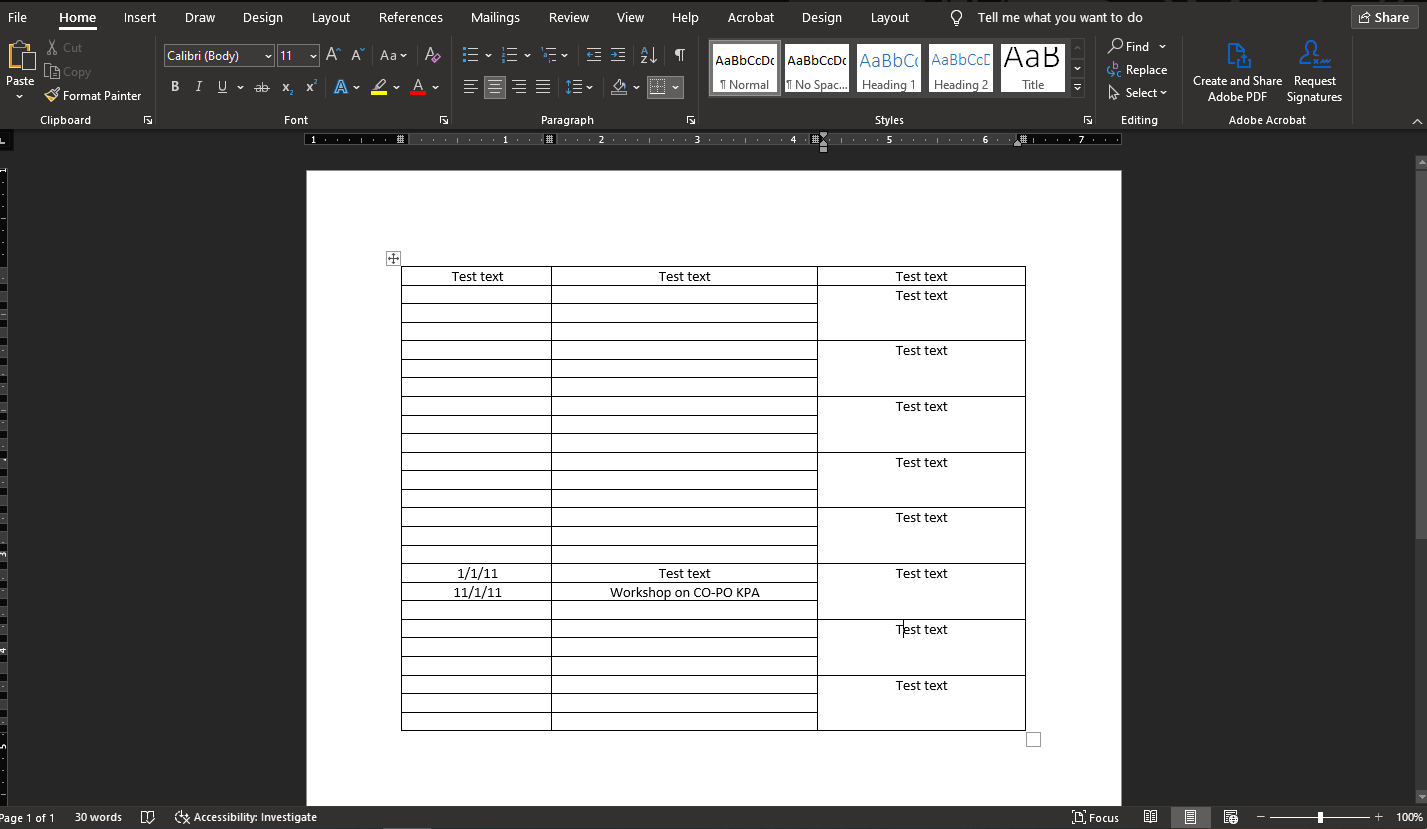Open the Calibri (Body) font dropdown
This screenshot has width=1427, height=829.
pyautogui.click(x=268, y=56)
